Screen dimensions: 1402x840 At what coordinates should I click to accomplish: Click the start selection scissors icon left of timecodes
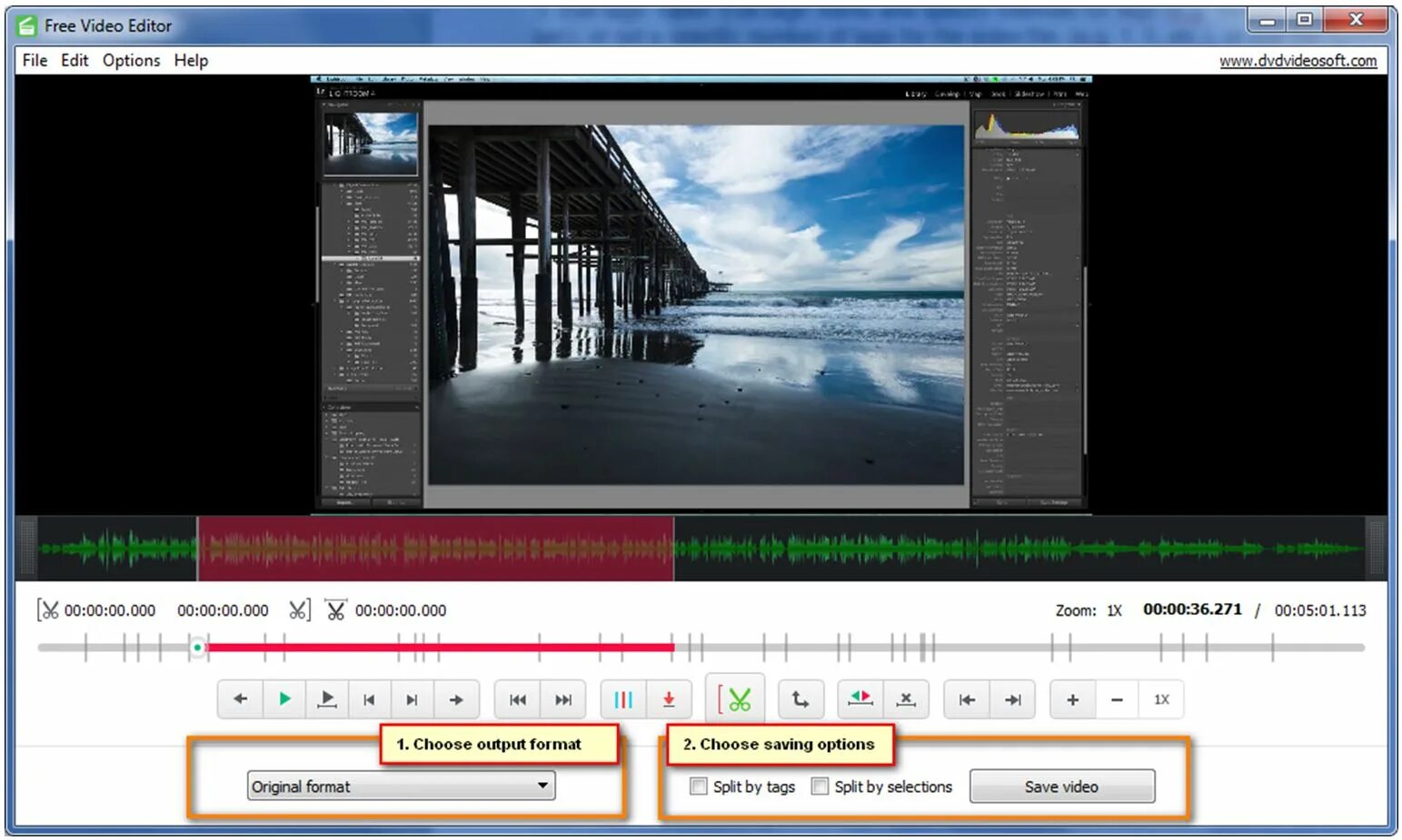point(47,610)
